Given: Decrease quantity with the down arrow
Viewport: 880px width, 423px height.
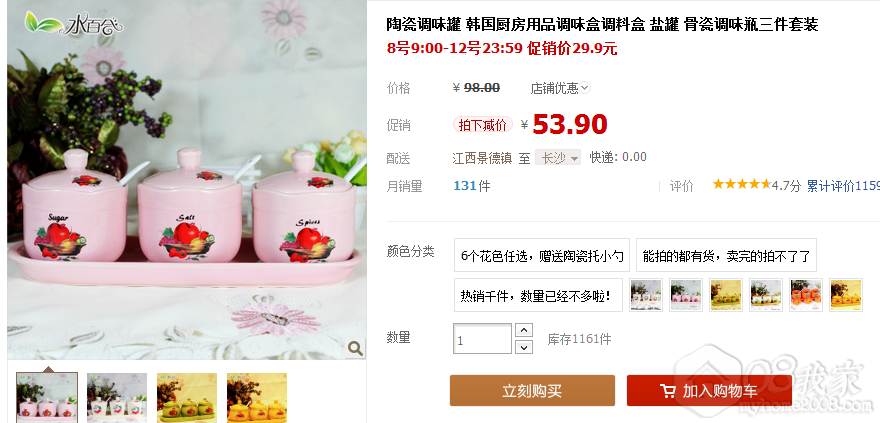Looking at the screenshot, I should click(x=524, y=347).
